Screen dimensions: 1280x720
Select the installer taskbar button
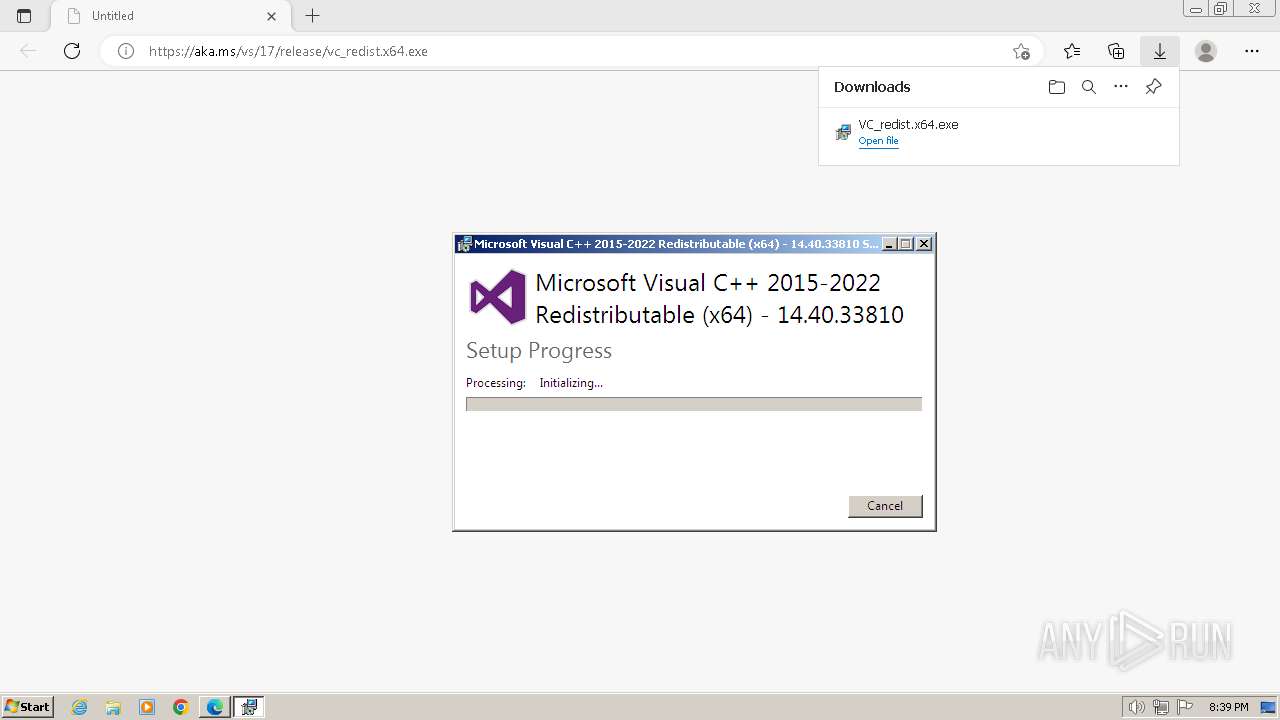[x=249, y=707]
